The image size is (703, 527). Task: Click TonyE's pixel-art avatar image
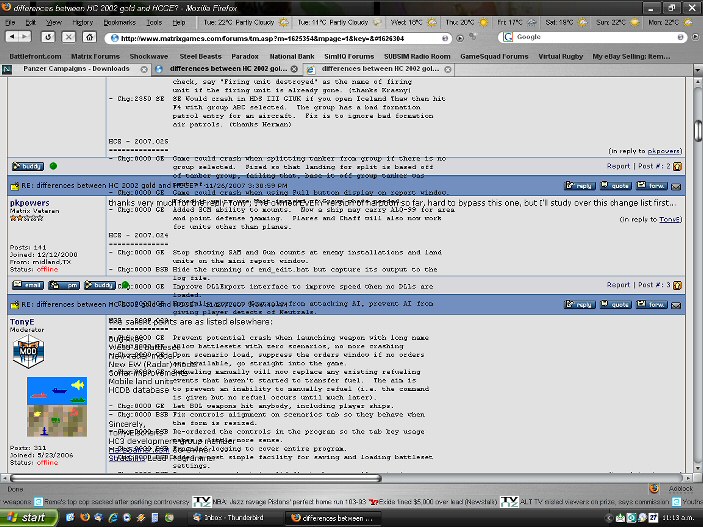click(x=57, y=407)
